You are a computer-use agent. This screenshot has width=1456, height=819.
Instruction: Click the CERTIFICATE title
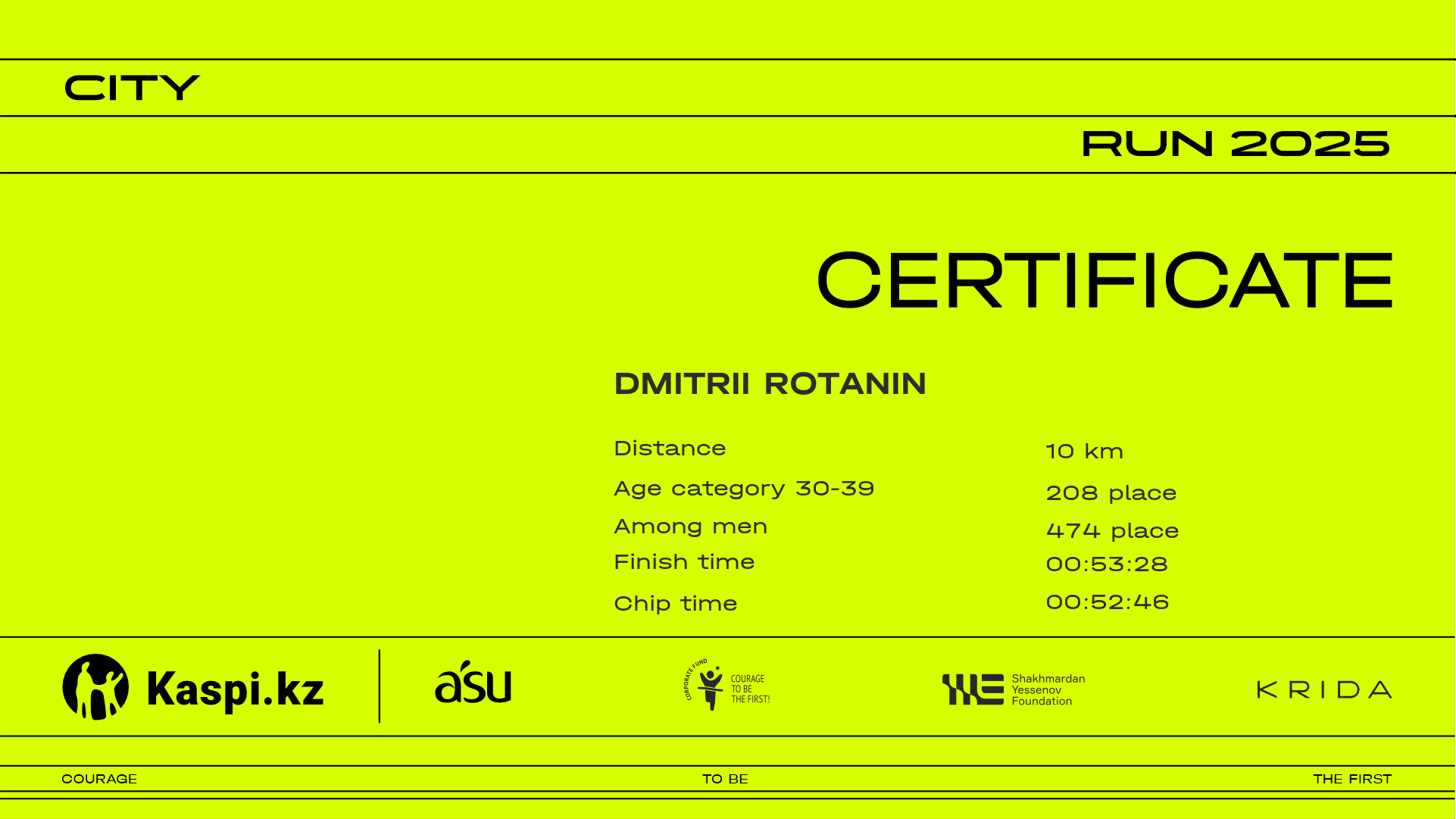pos(1104,280)
